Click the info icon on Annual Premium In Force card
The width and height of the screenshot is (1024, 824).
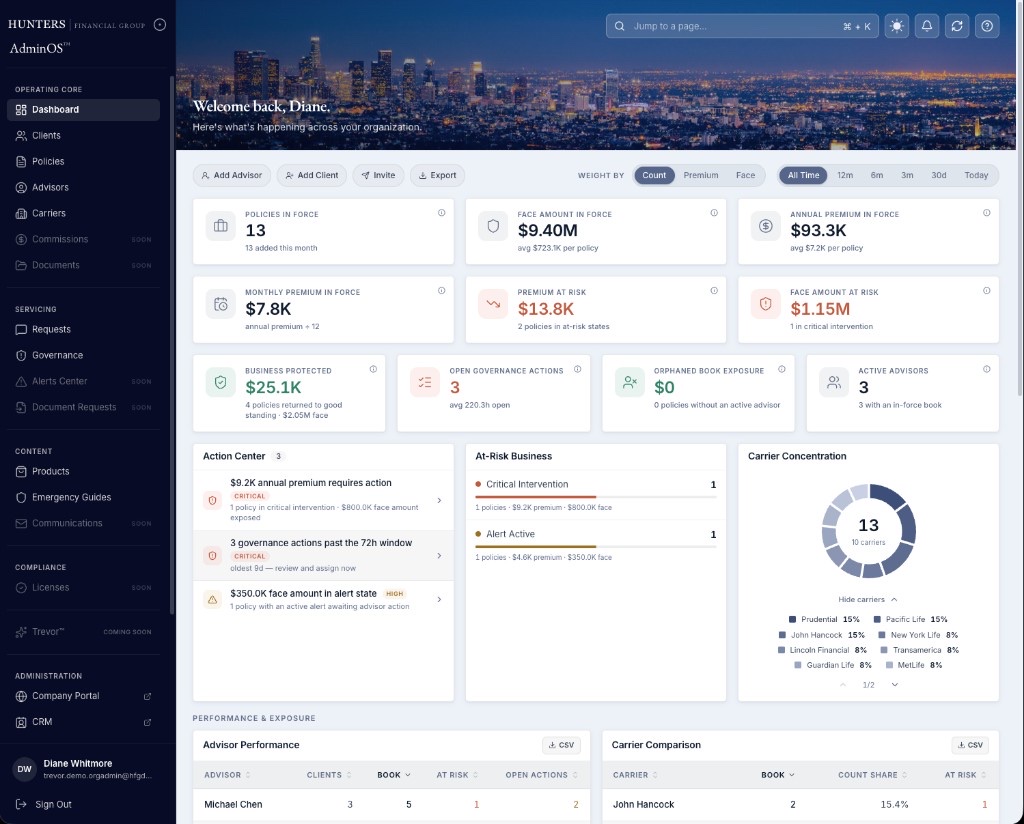point(987,213)
